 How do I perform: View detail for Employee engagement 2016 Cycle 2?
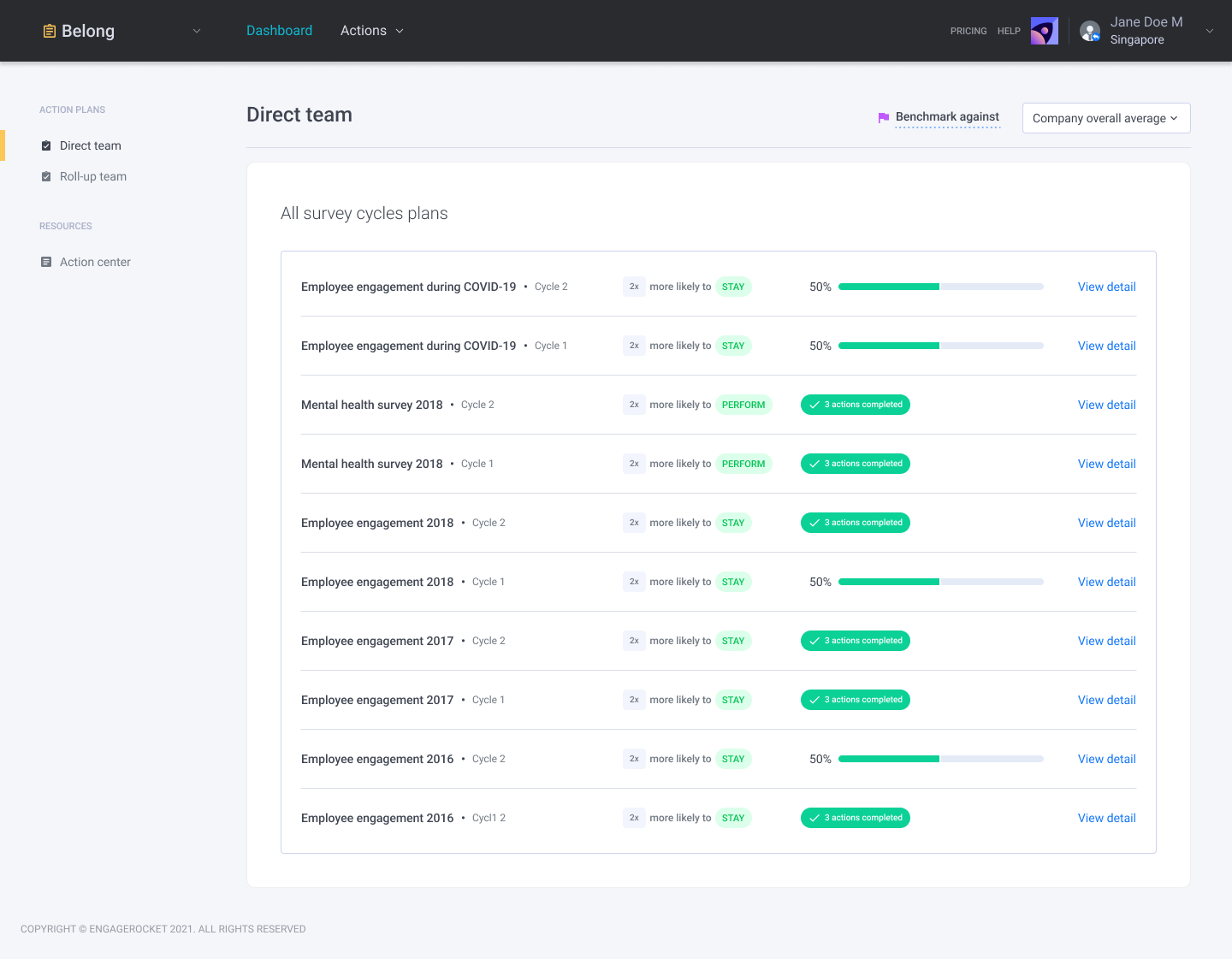click(x=1107, y=759)
